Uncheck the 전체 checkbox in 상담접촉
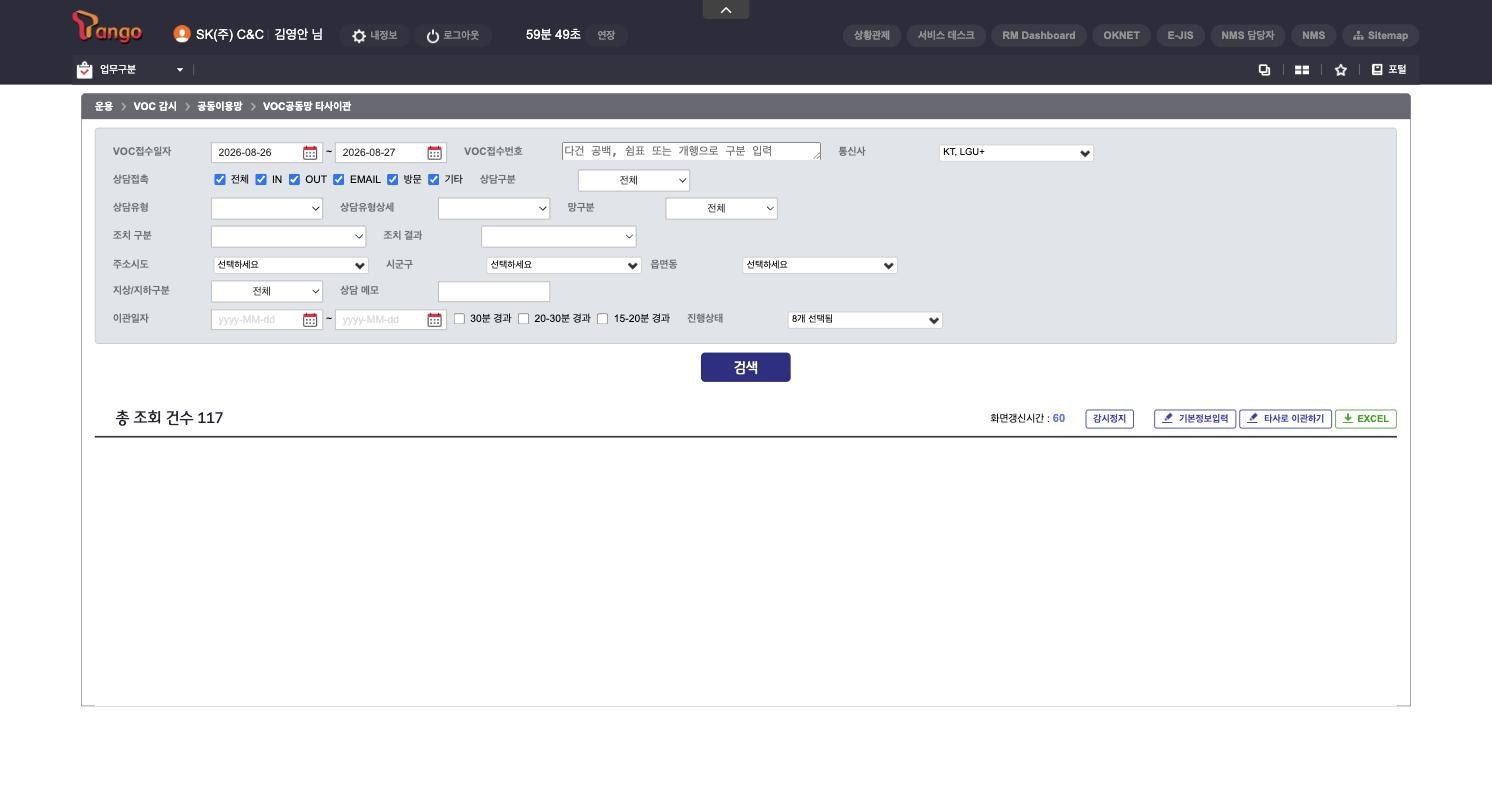Viewport: 1492px width, 812px height. coord(220,180)
